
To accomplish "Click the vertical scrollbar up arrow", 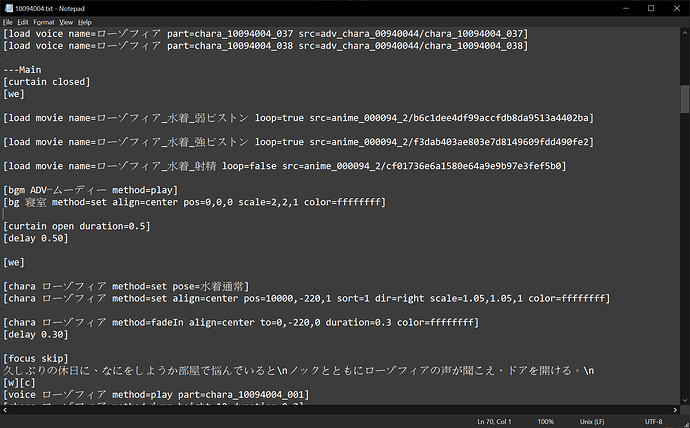I will 685,32.
